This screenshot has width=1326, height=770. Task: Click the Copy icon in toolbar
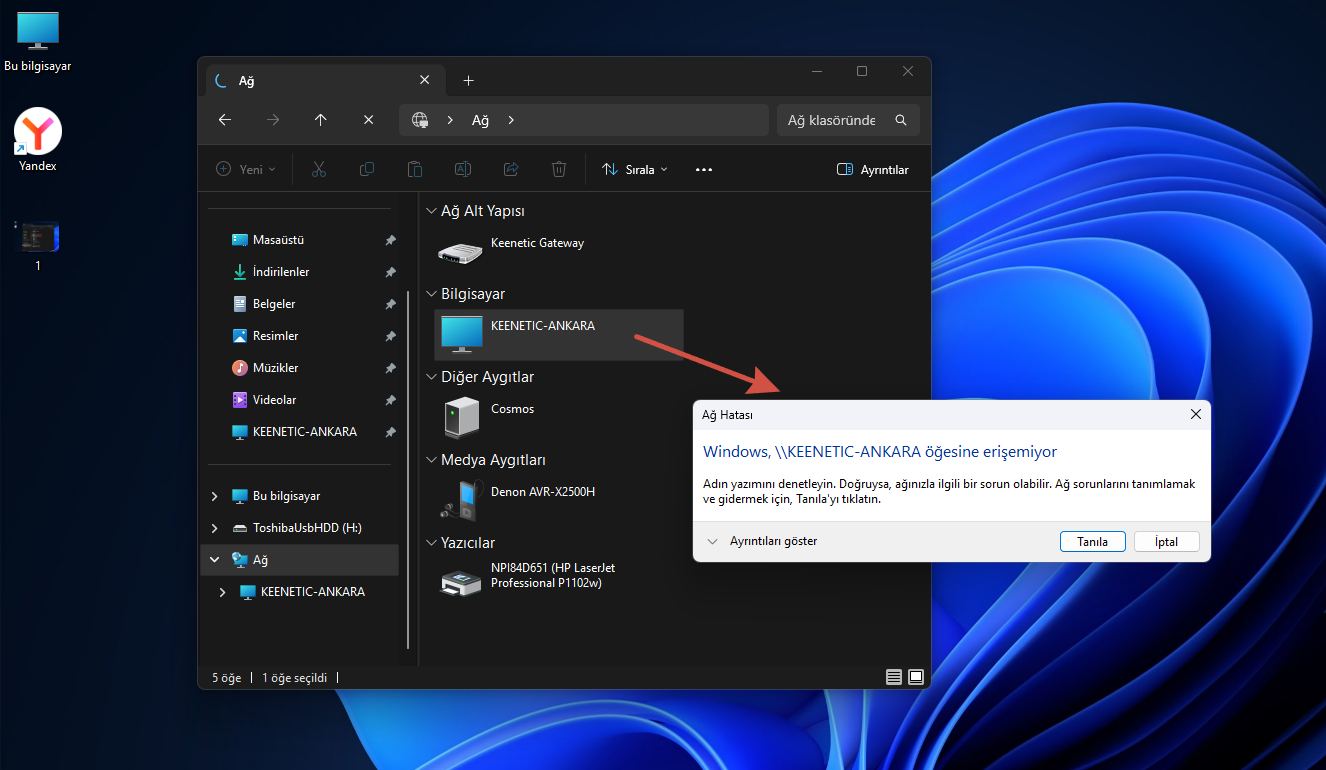[367, 170]
